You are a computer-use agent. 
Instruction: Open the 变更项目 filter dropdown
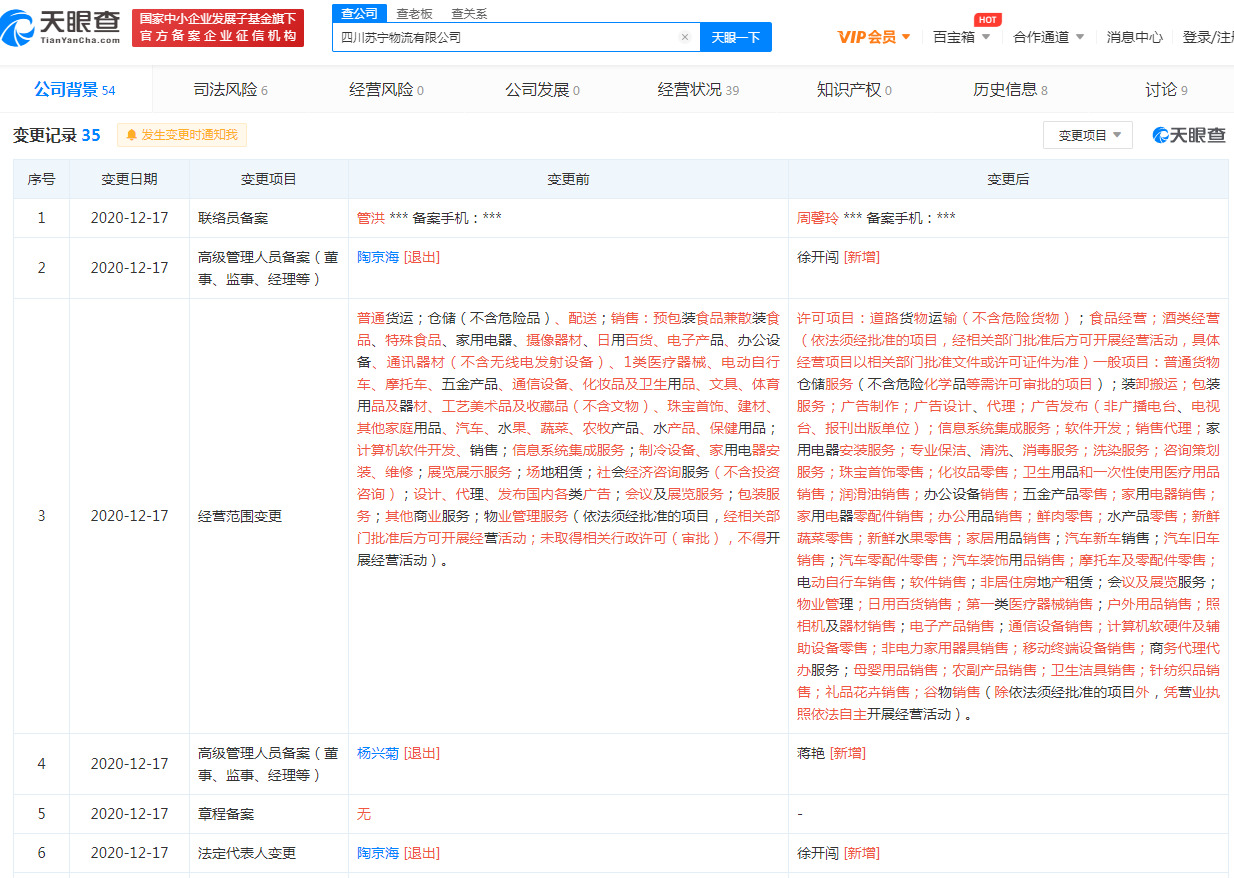point(1088,135)
